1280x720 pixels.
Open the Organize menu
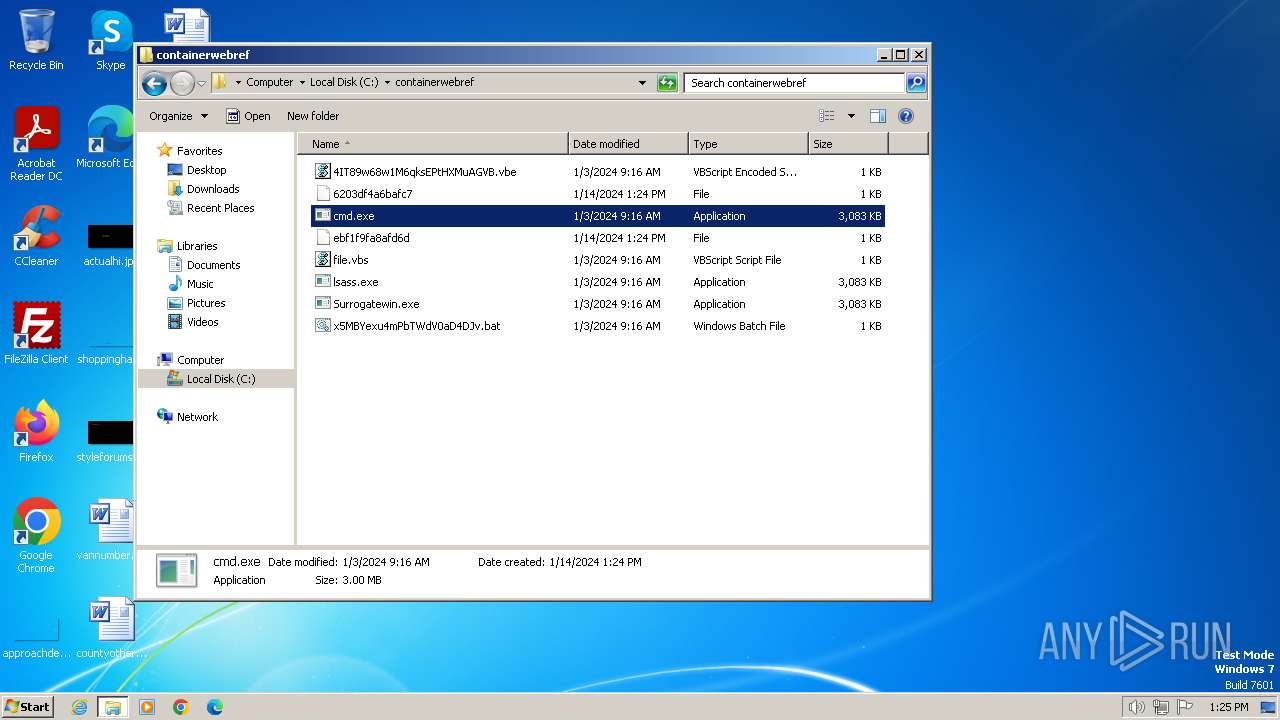[179, 116]
